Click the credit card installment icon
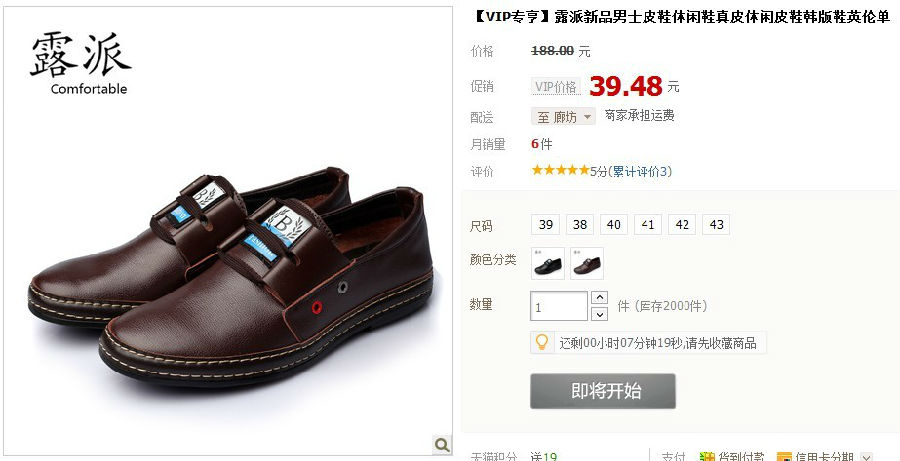Viewport: 900px width, 461px height. (x=784, y=457)
